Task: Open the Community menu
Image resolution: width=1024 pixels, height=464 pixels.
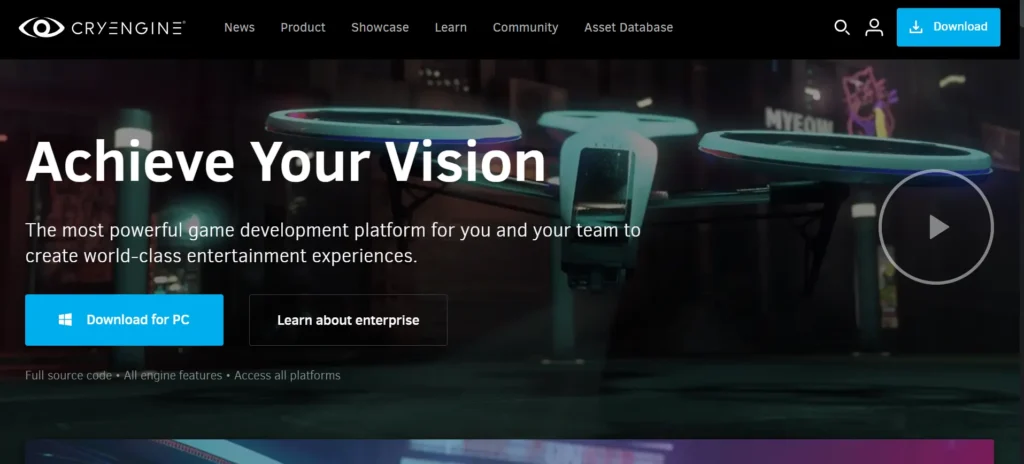Action: pos(525,27)
